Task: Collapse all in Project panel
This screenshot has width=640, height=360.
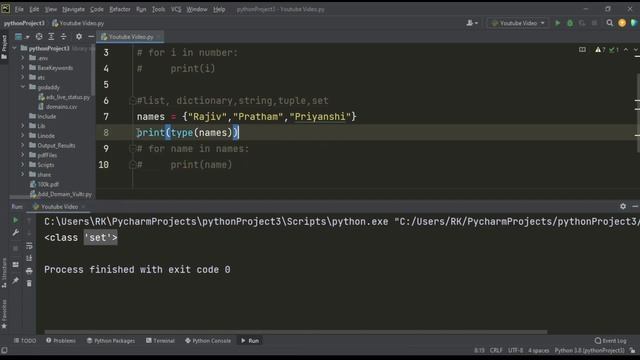Action: (x=64, y=37)
